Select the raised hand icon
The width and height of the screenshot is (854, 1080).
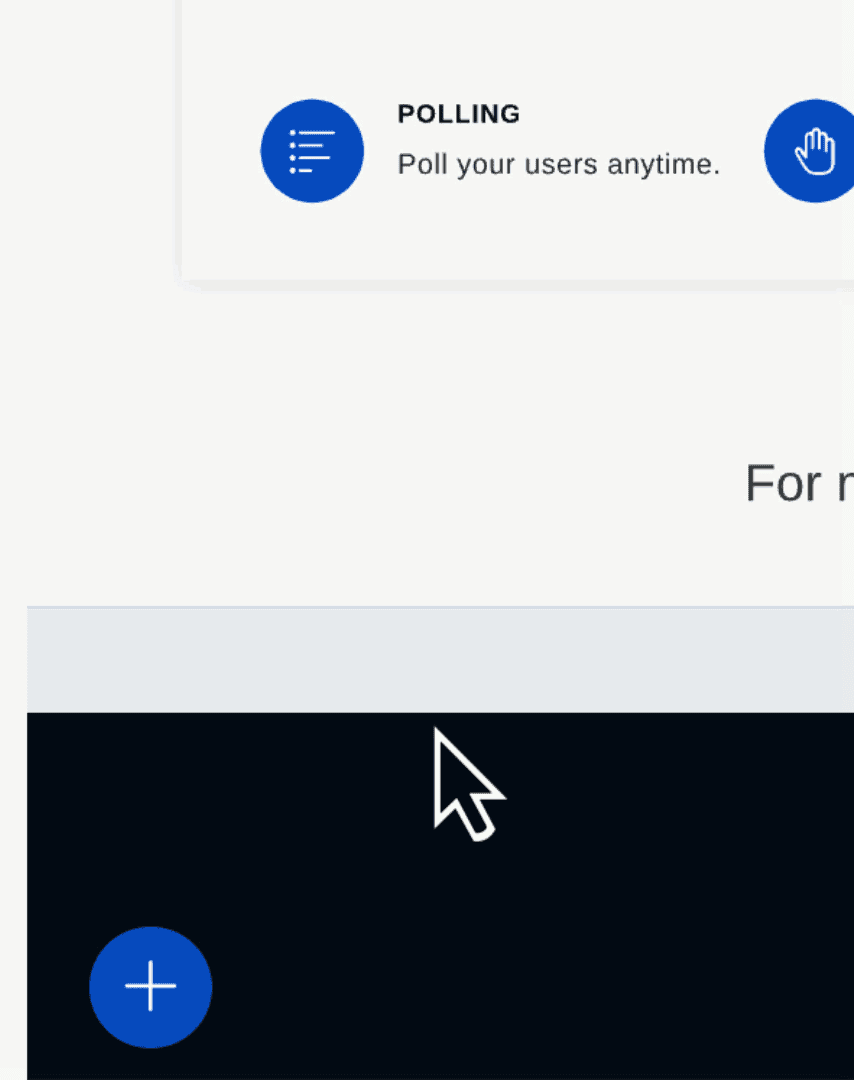click(810, 151)
